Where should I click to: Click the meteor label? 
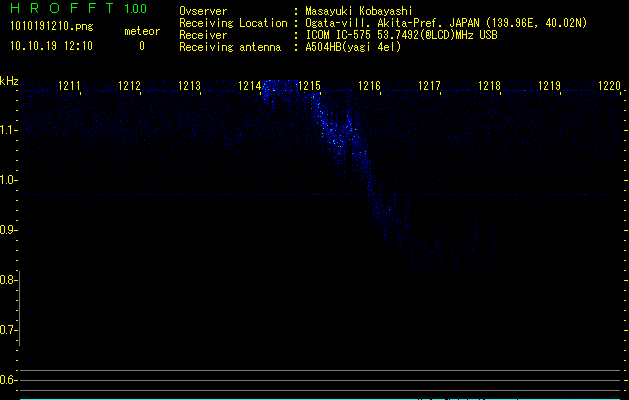tap(142, 31)
